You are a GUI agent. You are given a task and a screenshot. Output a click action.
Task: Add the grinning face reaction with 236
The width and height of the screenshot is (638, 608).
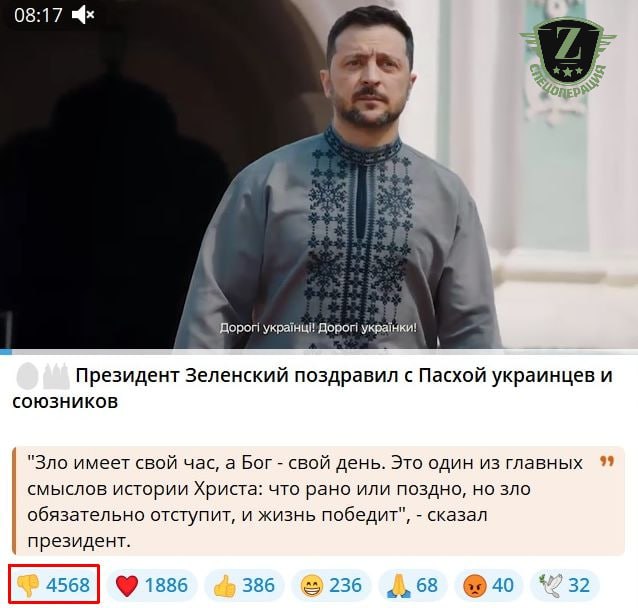tap(331, 585)
